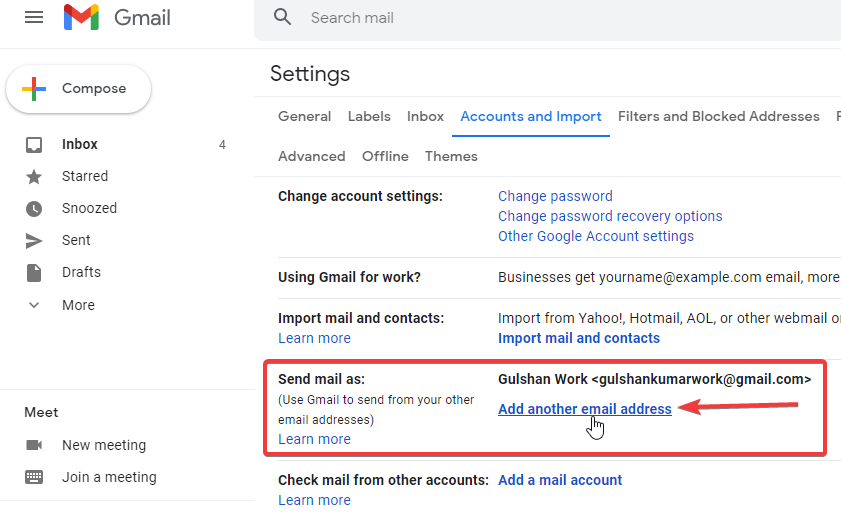Open the Advanced settings tab
The image size is (841, 515).
[x=312, y=156]
